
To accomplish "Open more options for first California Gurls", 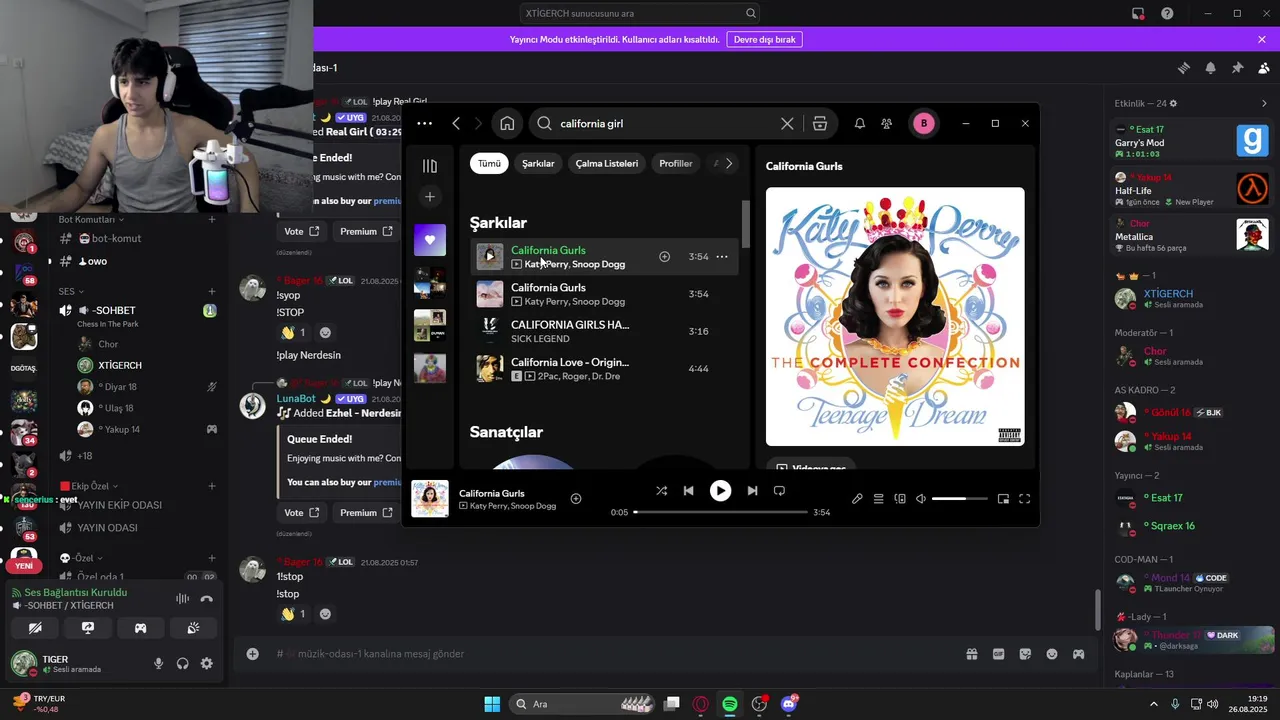I will click(x=722, y=257).
